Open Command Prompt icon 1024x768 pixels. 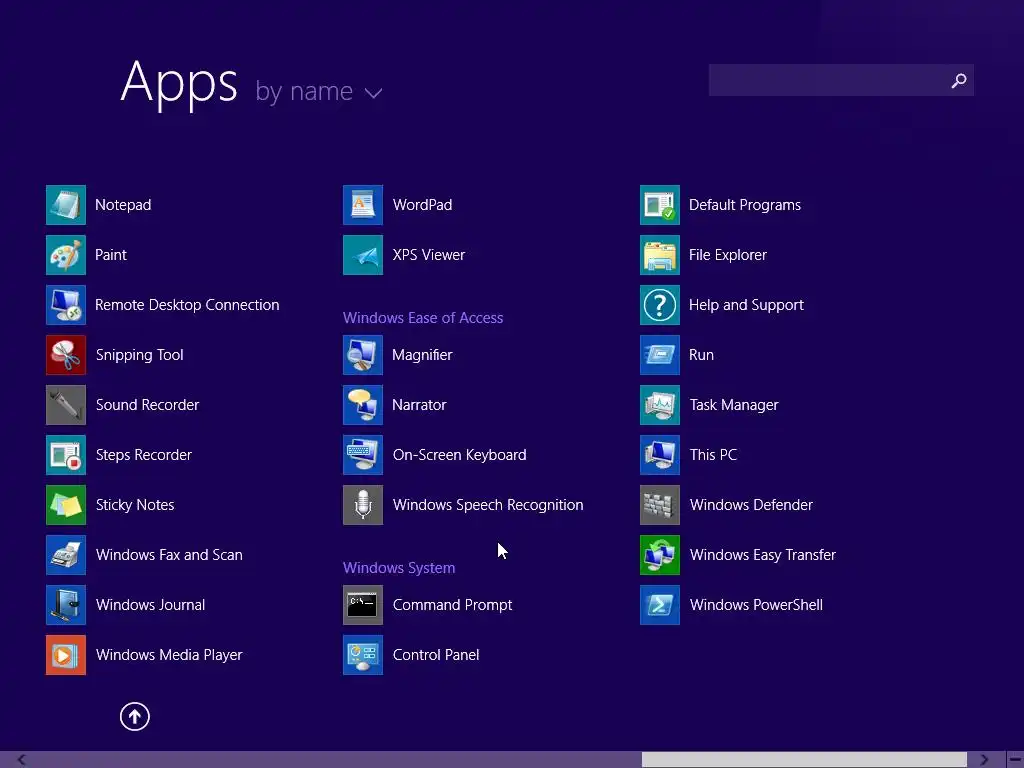363,605
